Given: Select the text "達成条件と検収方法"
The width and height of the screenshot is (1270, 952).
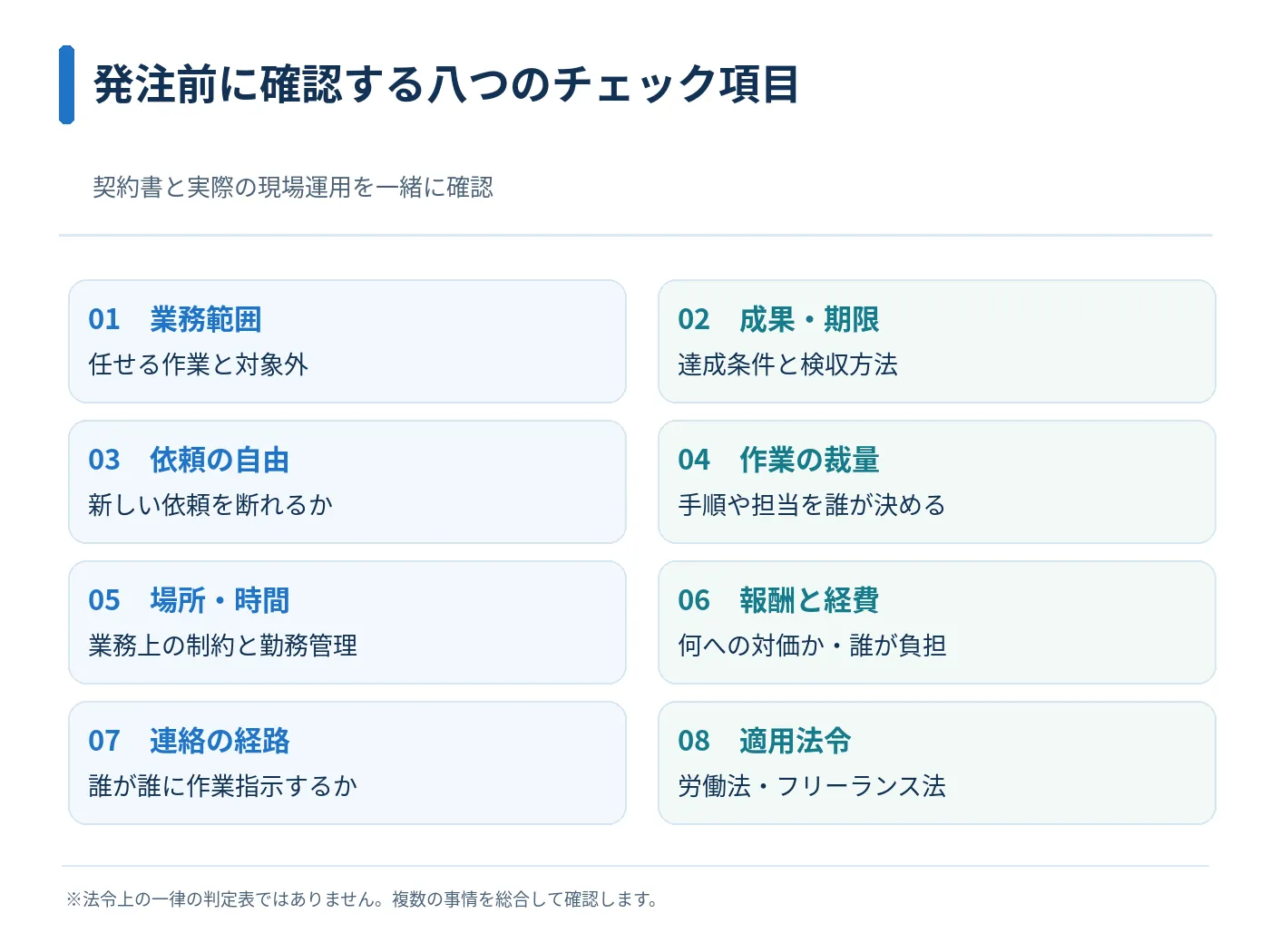Looking at the screenshot, I should click(787, 364).
